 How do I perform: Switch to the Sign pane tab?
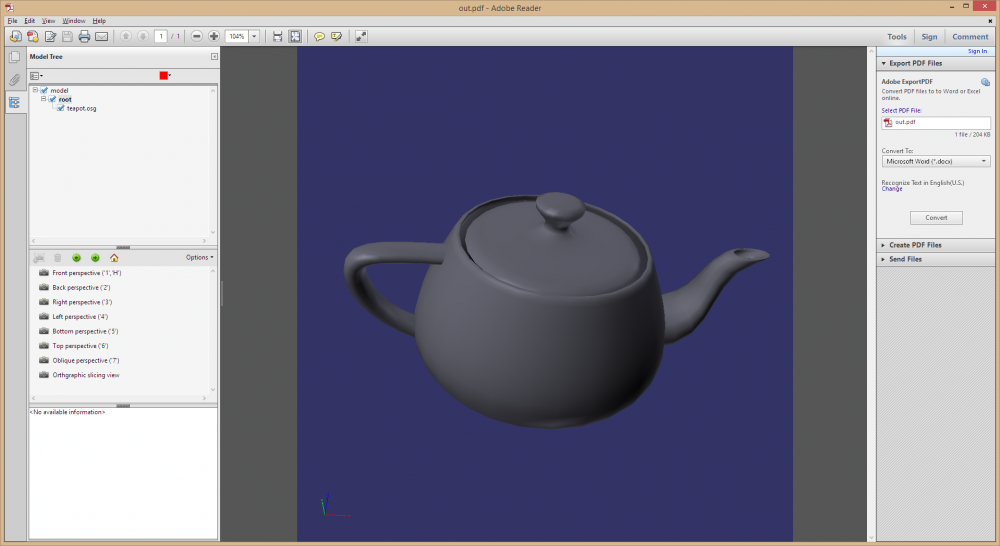click(929, 36)
